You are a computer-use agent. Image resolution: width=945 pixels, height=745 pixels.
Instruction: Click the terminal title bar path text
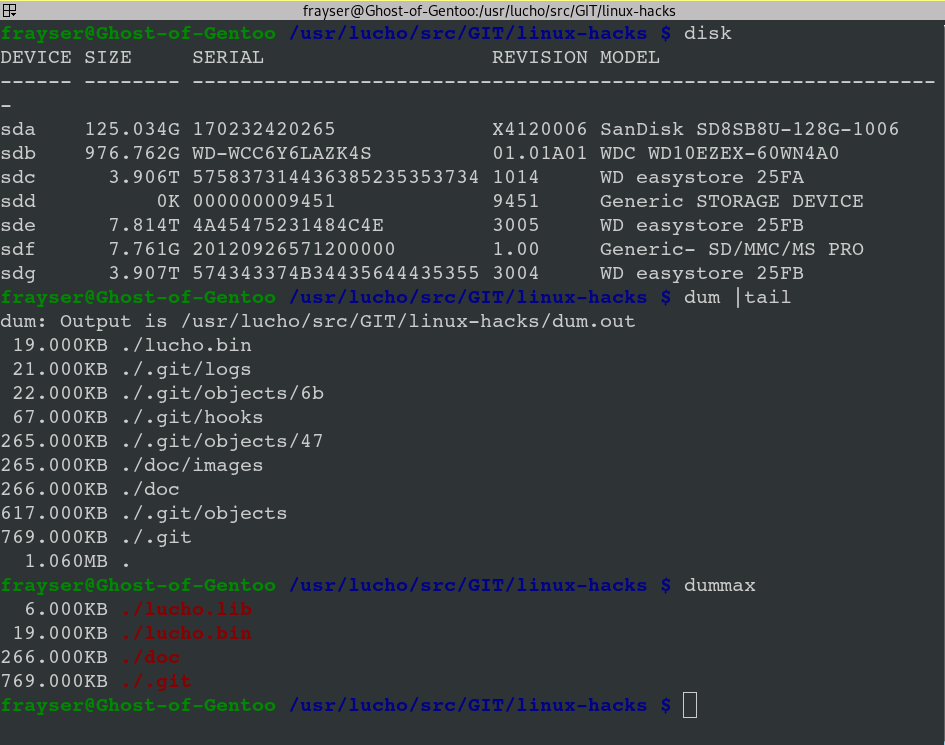coord(489,11)
